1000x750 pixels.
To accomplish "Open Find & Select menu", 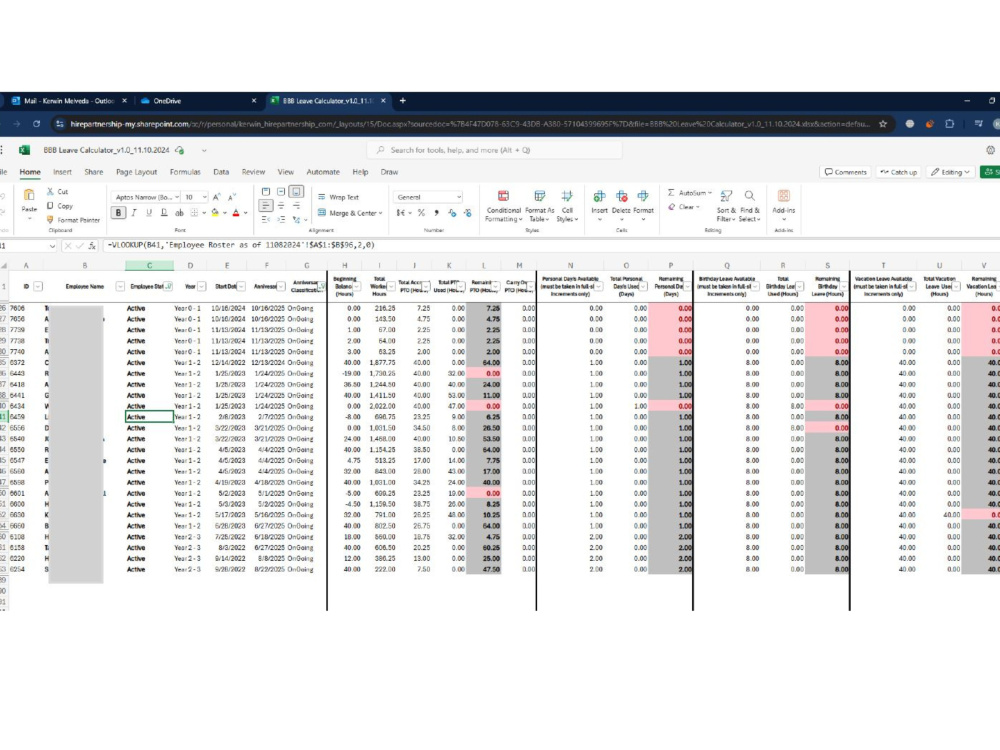I will 750,206.
